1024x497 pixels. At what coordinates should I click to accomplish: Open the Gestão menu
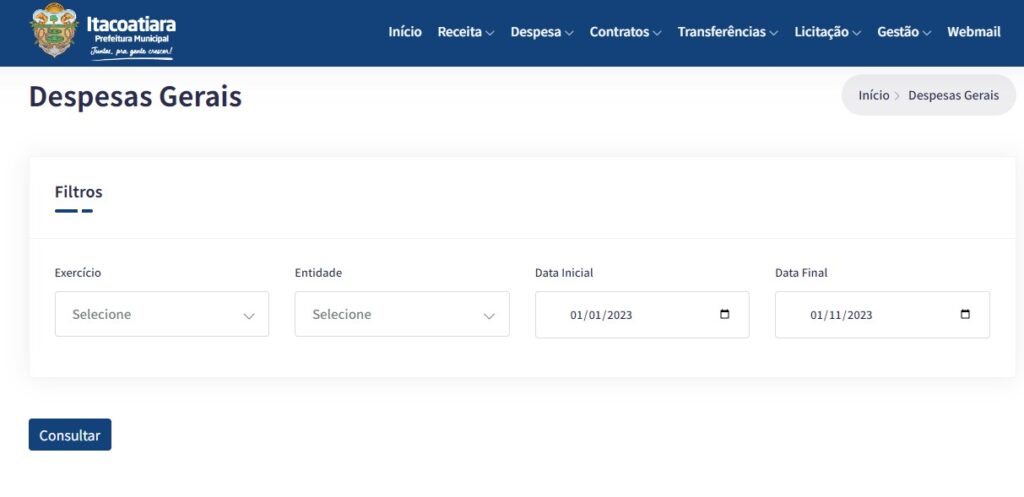pyautogui.click(x=904, y=31)
